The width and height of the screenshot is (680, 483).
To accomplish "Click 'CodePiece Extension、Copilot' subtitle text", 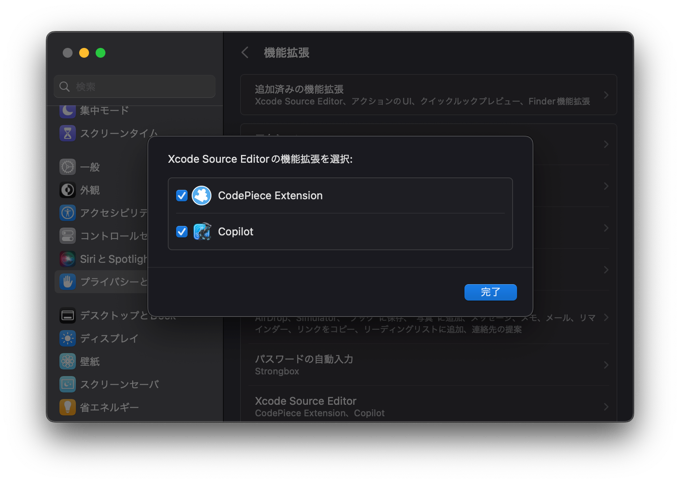I will pos(320,413).
